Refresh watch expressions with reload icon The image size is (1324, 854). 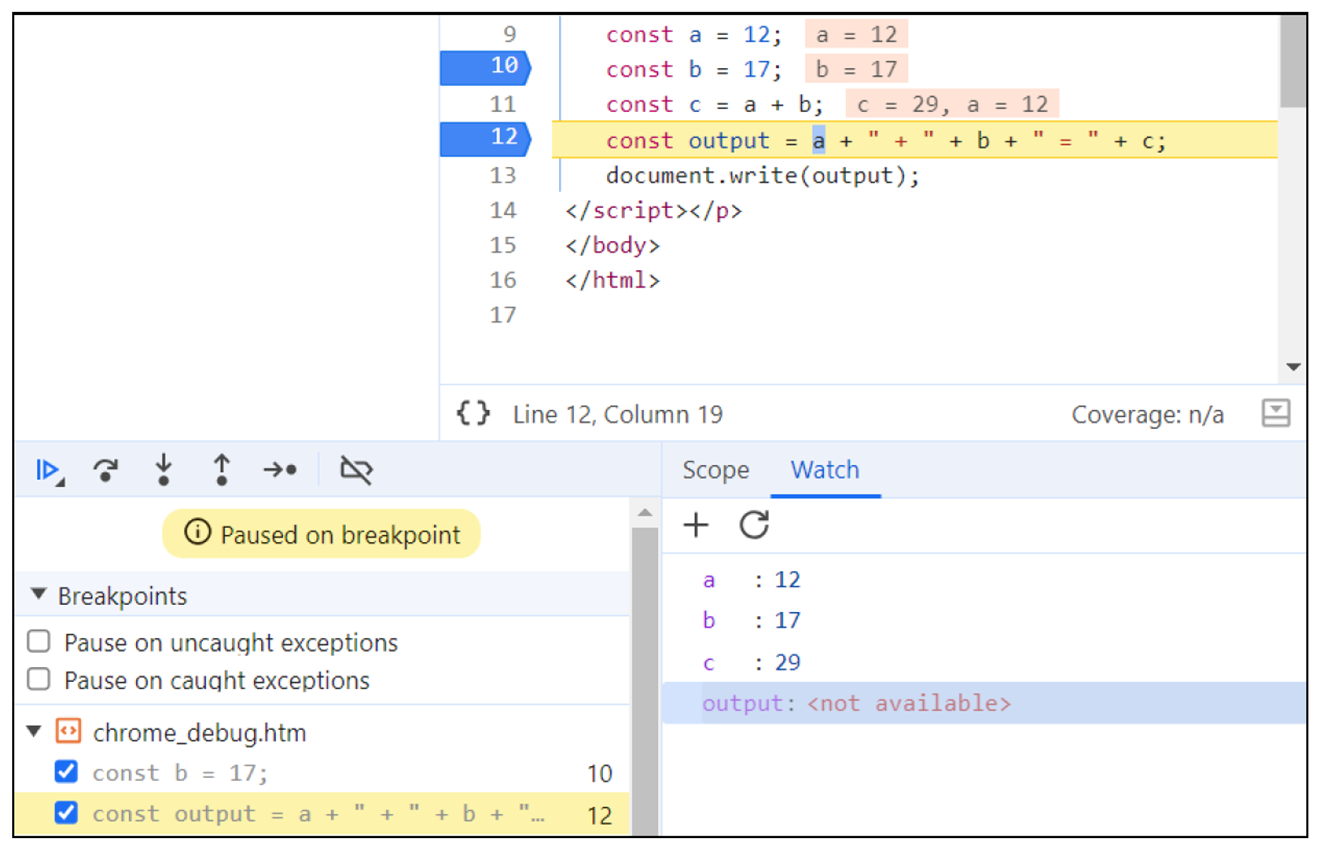click(755, 524)
